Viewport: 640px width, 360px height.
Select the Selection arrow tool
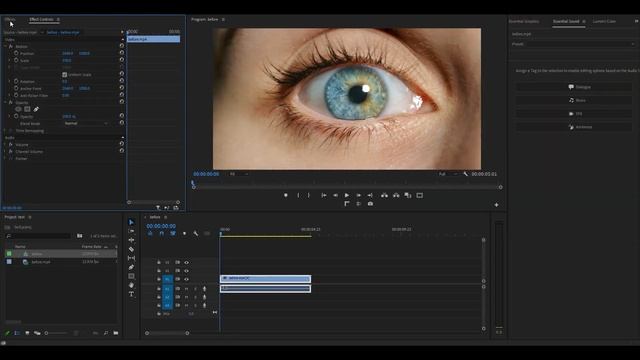(x=131, y=222)
